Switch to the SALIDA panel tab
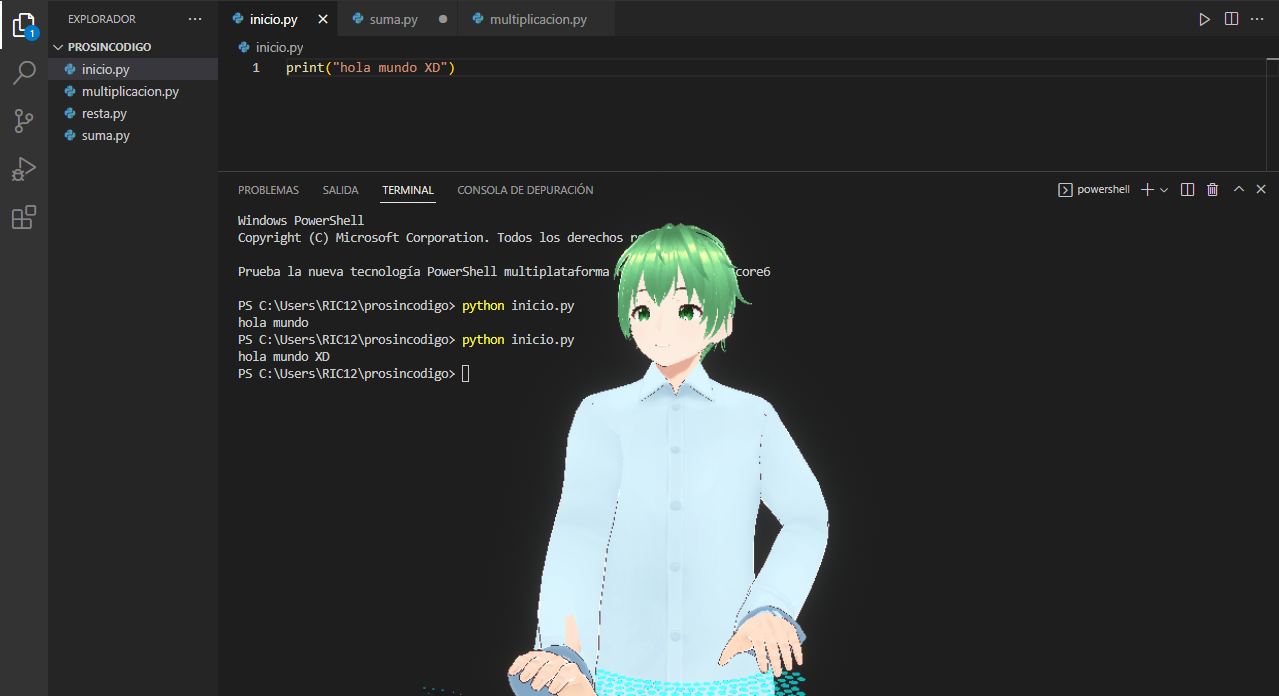Screen dimensions: 1279x696 341,190
